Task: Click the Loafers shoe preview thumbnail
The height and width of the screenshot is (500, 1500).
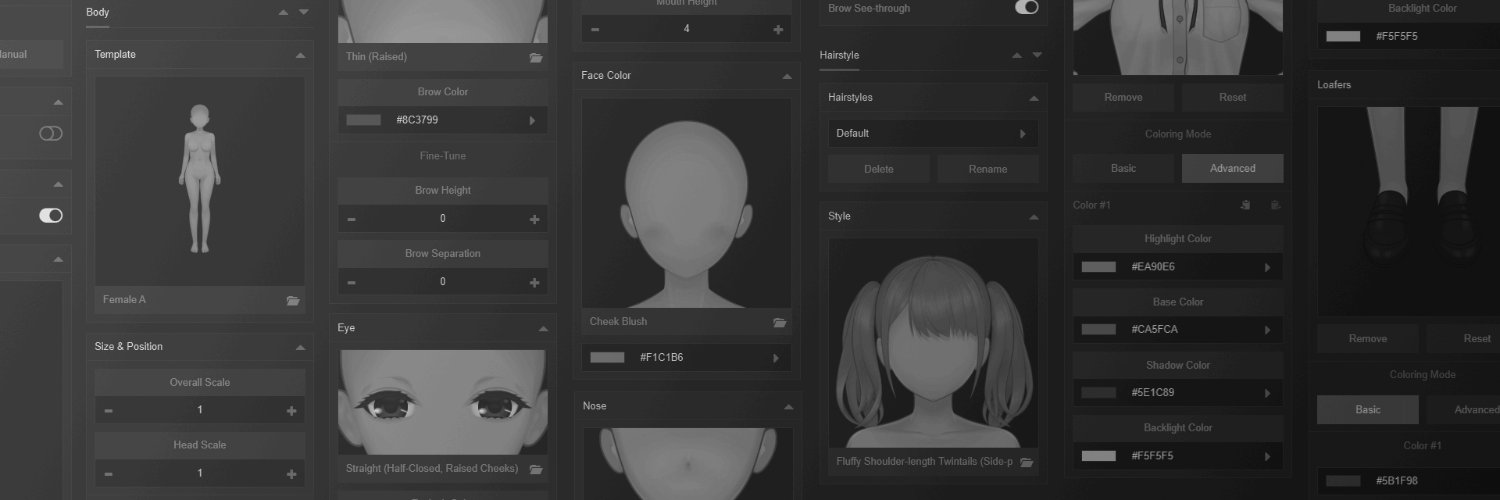Action: [x=1409, y=212]
